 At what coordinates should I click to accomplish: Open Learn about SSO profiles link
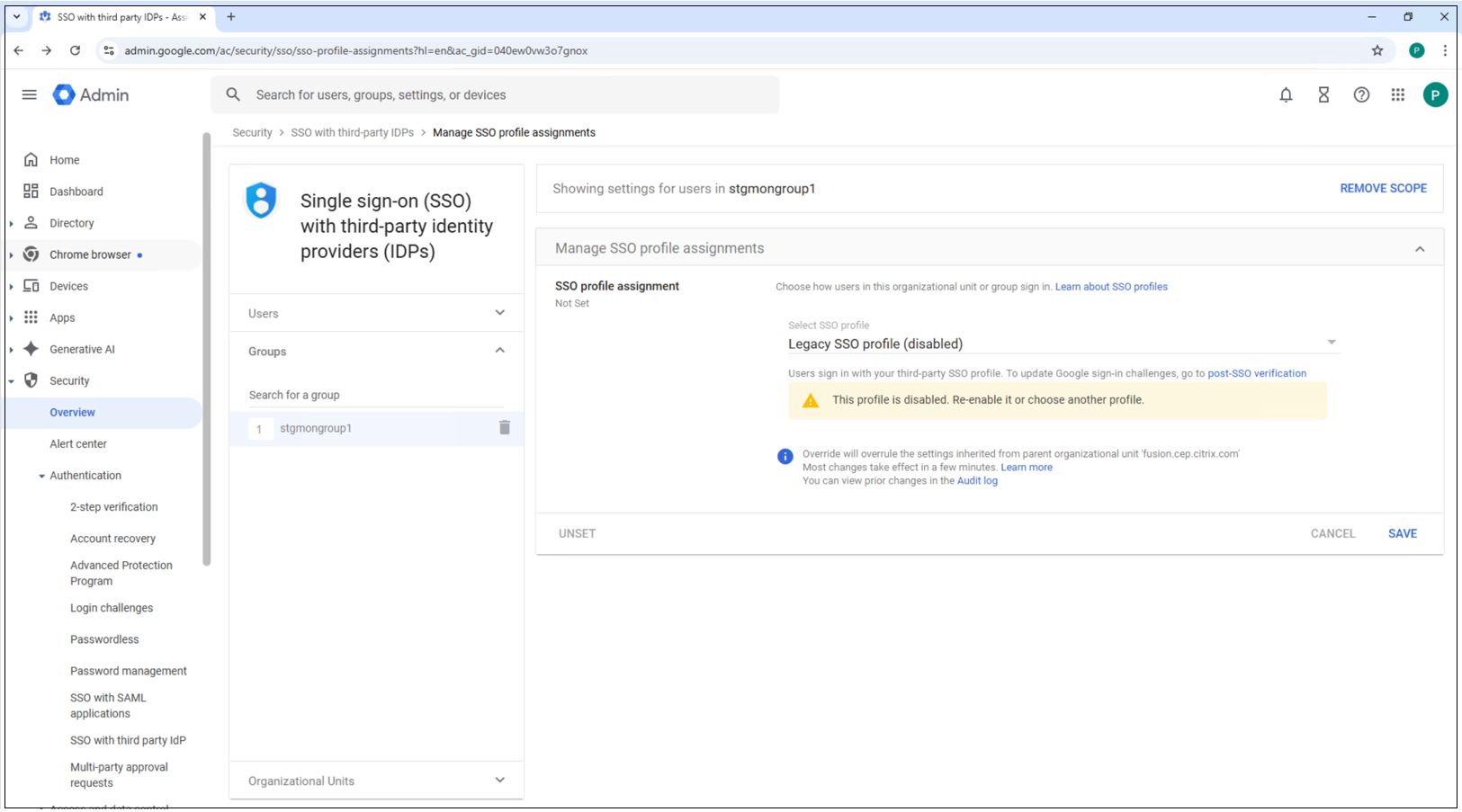tap(1111, 287)
